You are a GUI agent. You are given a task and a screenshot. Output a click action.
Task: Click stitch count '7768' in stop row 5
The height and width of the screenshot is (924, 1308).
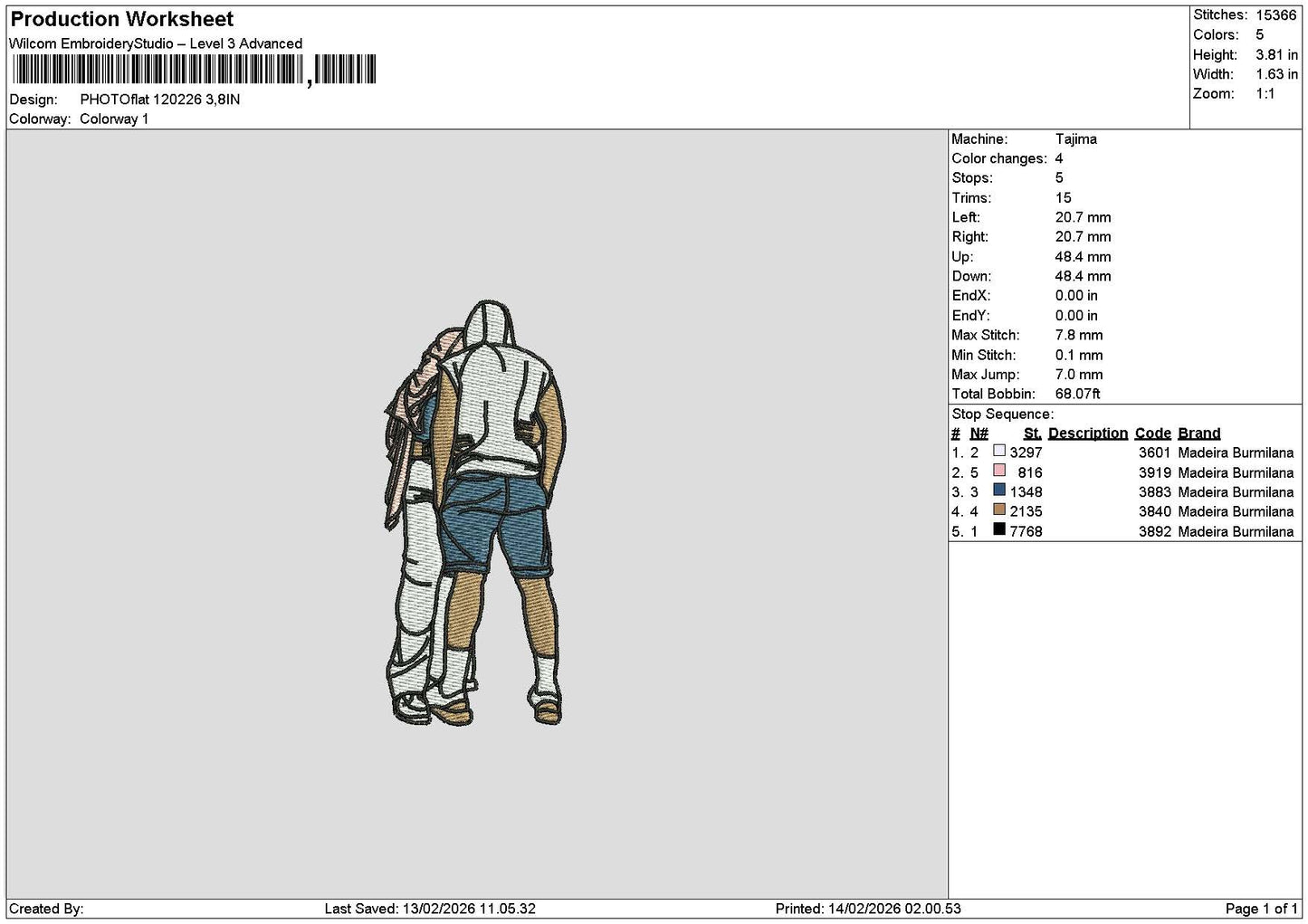1026,532
